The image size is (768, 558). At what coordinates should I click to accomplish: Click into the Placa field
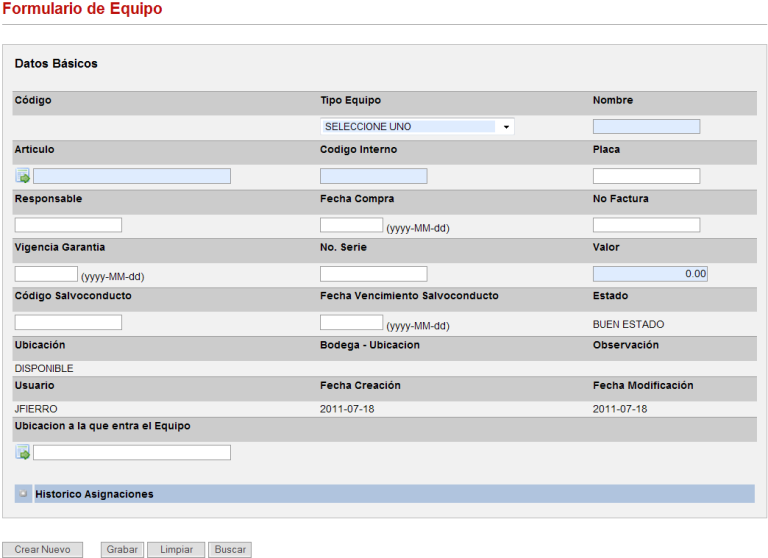pyautogui.click(x=646, y=177)
